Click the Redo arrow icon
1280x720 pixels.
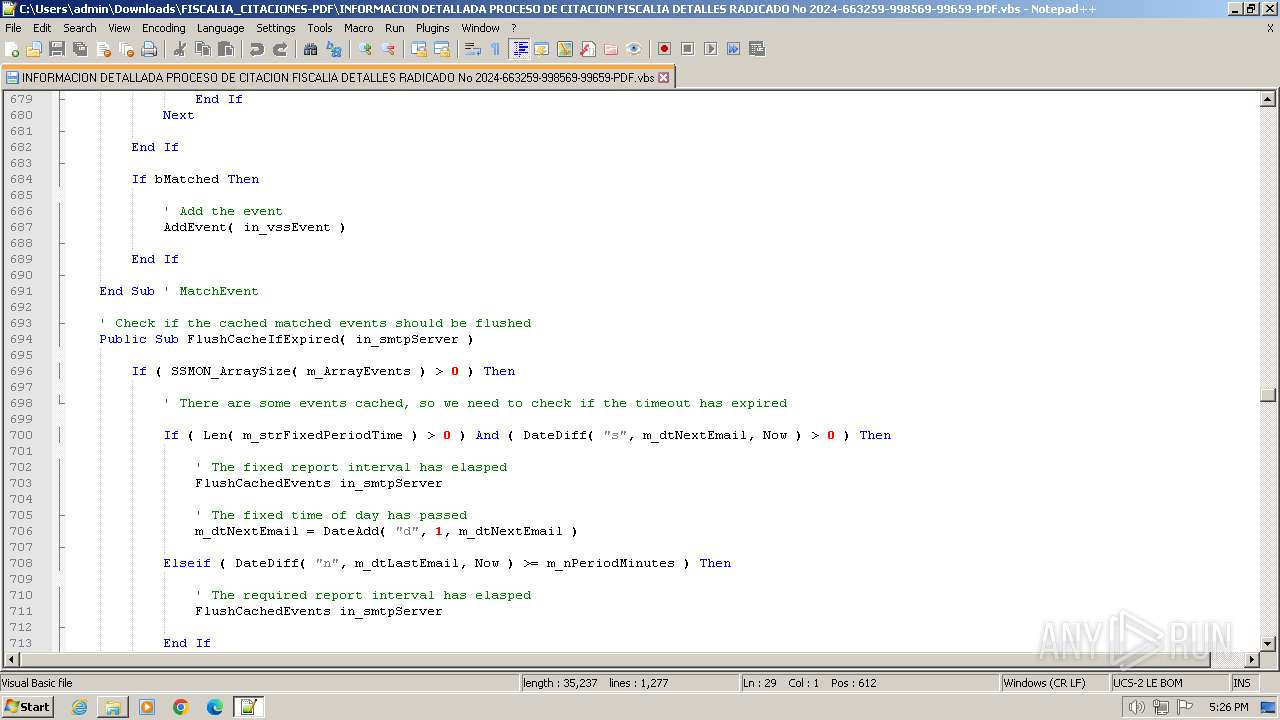(x=280, y=49)
